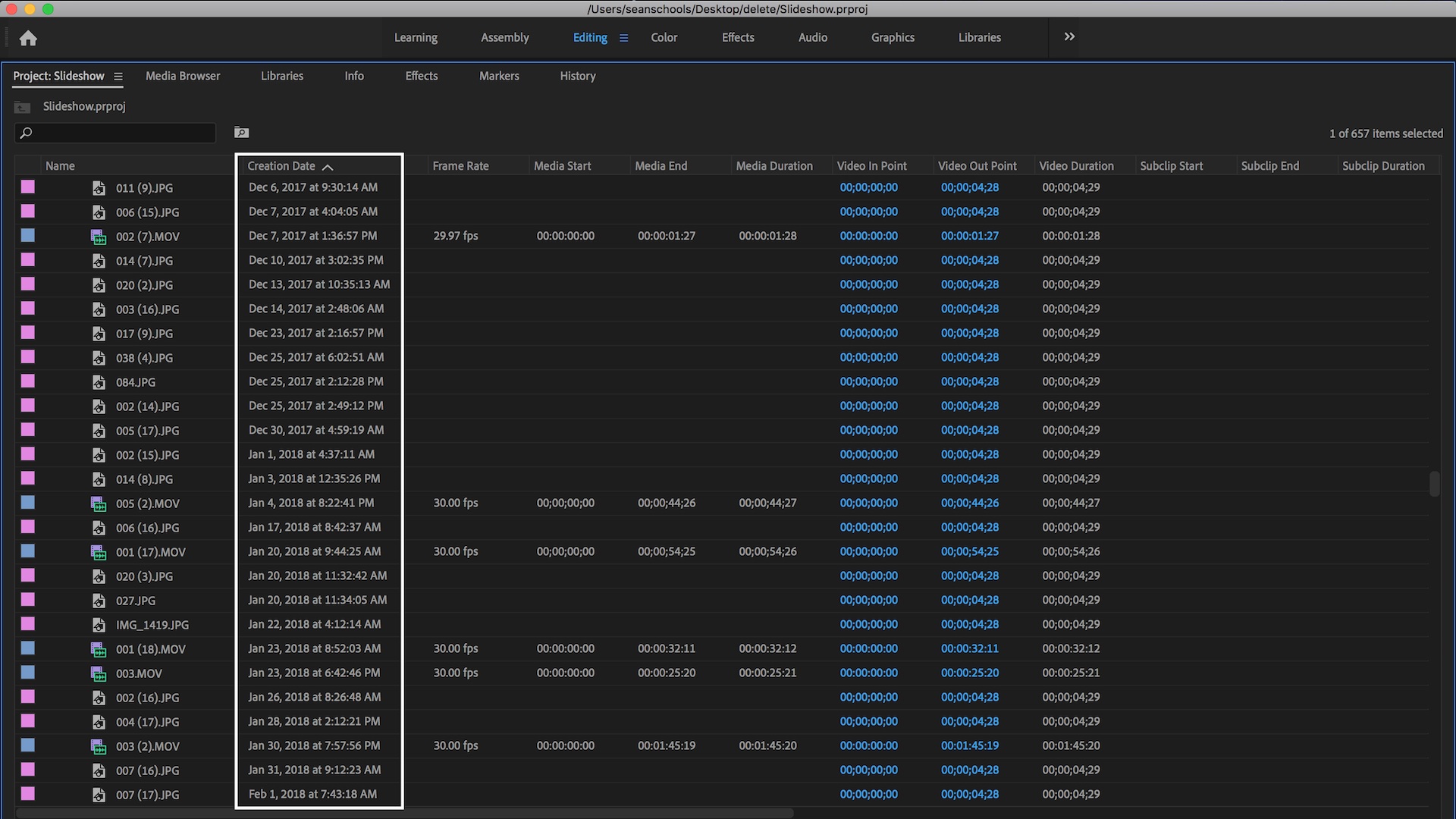Screen dimensions: 1456x819
Task: Open the Project: Slideshow panel menu
Action: (118, 77)
